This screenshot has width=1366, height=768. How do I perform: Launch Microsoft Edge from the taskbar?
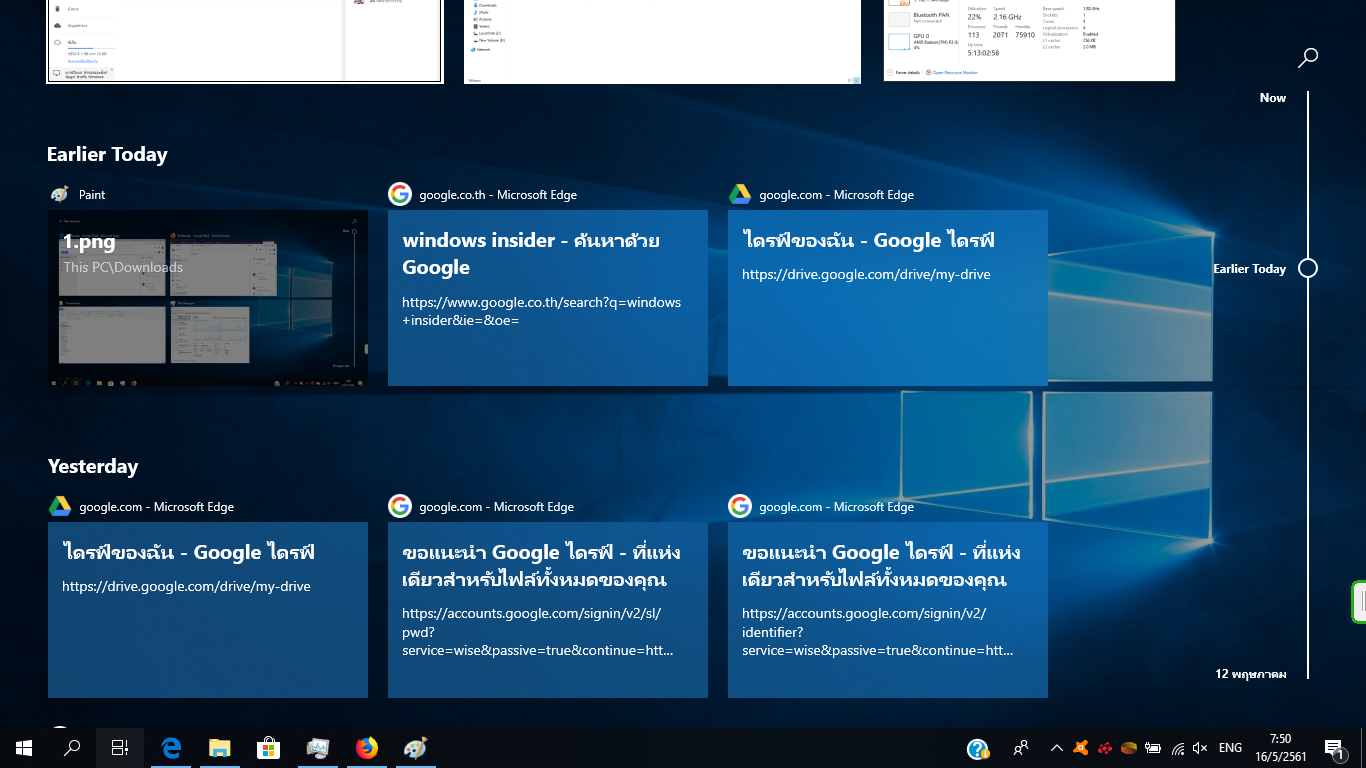pos(171,747)
